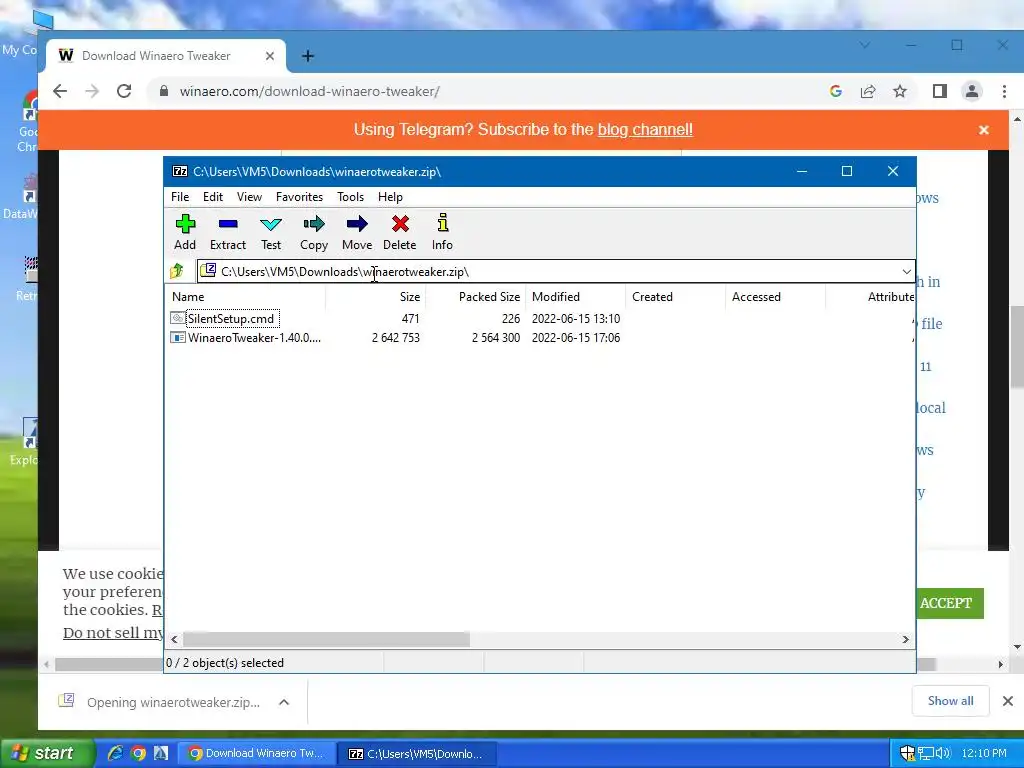Screen dimensions: 1024x768
Task: Click the 7-Zip scroll right arrow
Action: pos(906,639)
